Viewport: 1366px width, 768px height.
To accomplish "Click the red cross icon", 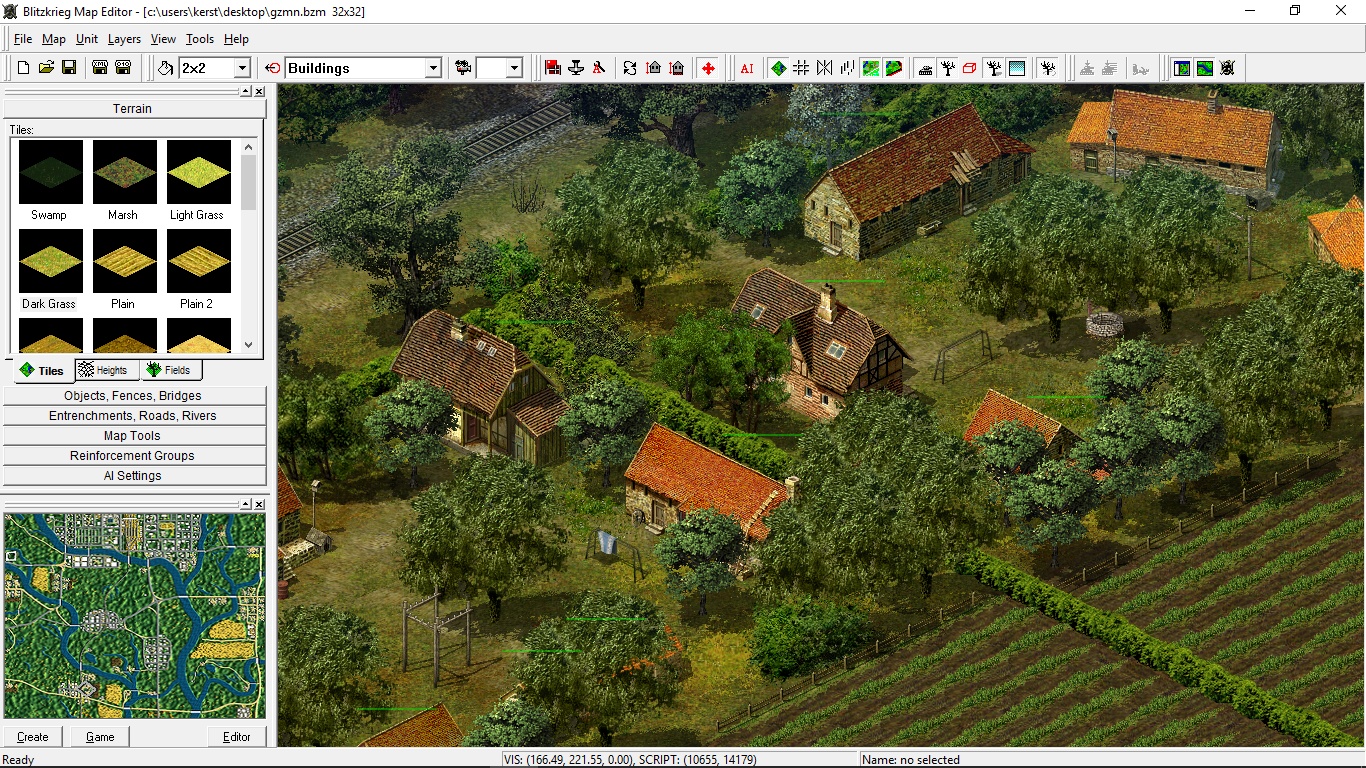I will 708,68.
